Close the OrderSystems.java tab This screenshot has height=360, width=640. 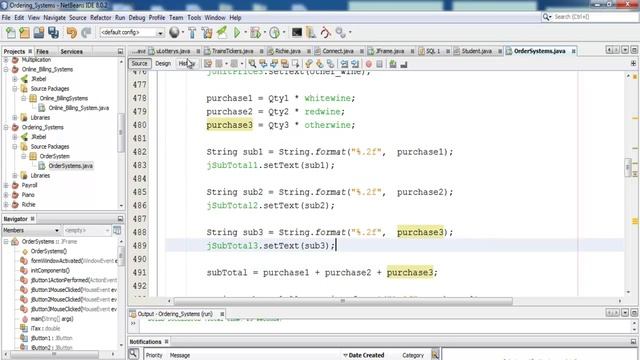pyautogui.click(x=573, y=51)
